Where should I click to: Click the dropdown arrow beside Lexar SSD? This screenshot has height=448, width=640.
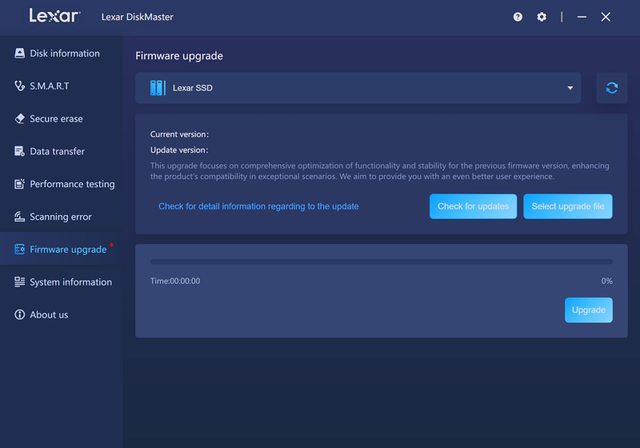(x=571, y=88)
